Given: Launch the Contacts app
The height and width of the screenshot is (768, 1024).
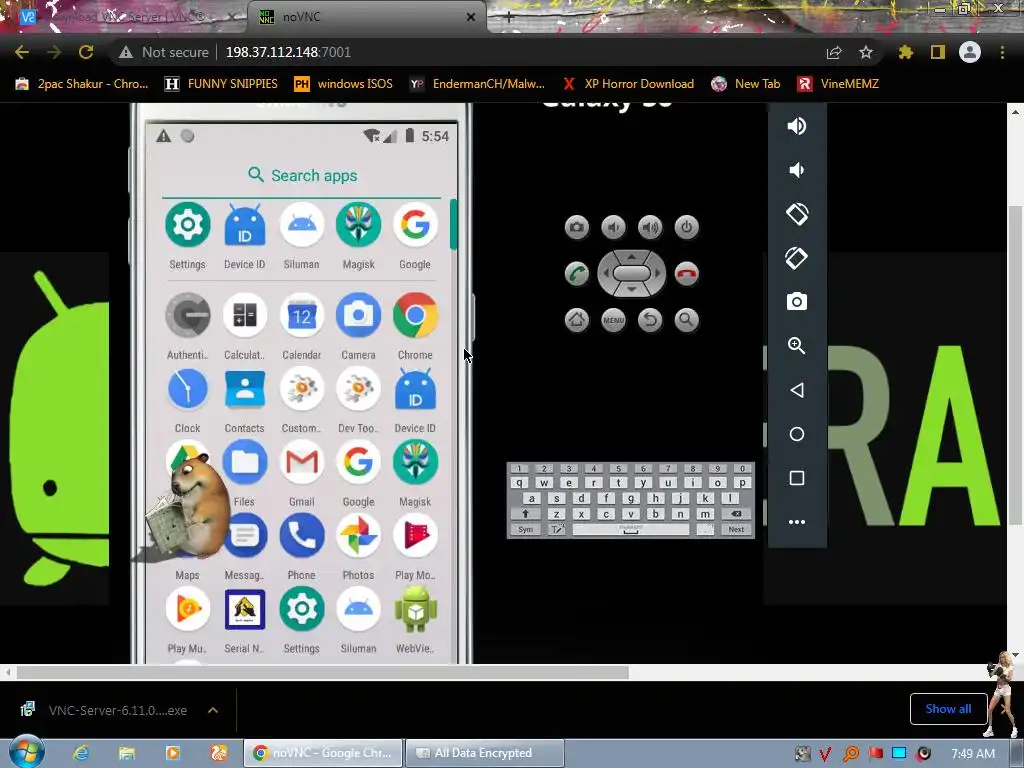Looking at the screenshot, I should pos(245,389).
